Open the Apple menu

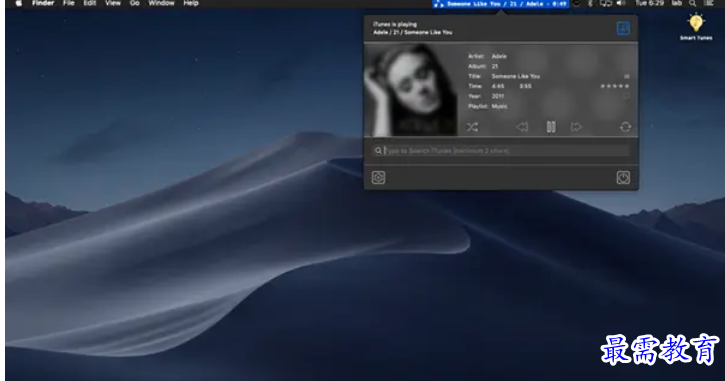pyautogui.click(x=19, y=3)
